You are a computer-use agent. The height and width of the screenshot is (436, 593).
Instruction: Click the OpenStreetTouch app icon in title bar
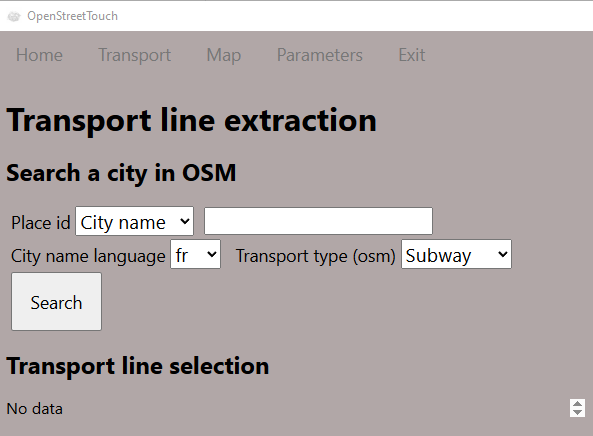click(x=14, y=16)
